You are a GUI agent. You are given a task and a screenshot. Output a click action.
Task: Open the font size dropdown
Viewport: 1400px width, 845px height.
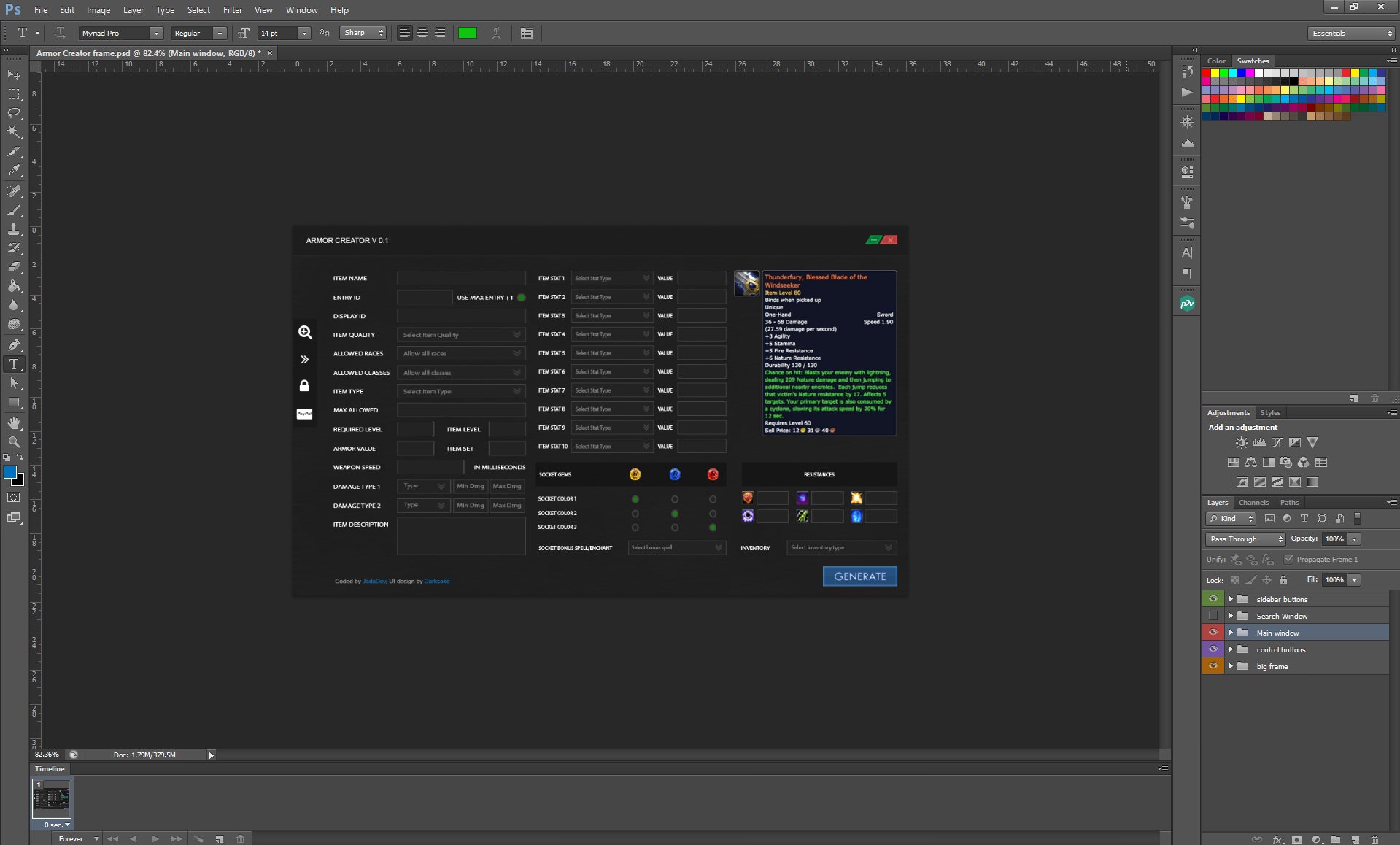304,34
